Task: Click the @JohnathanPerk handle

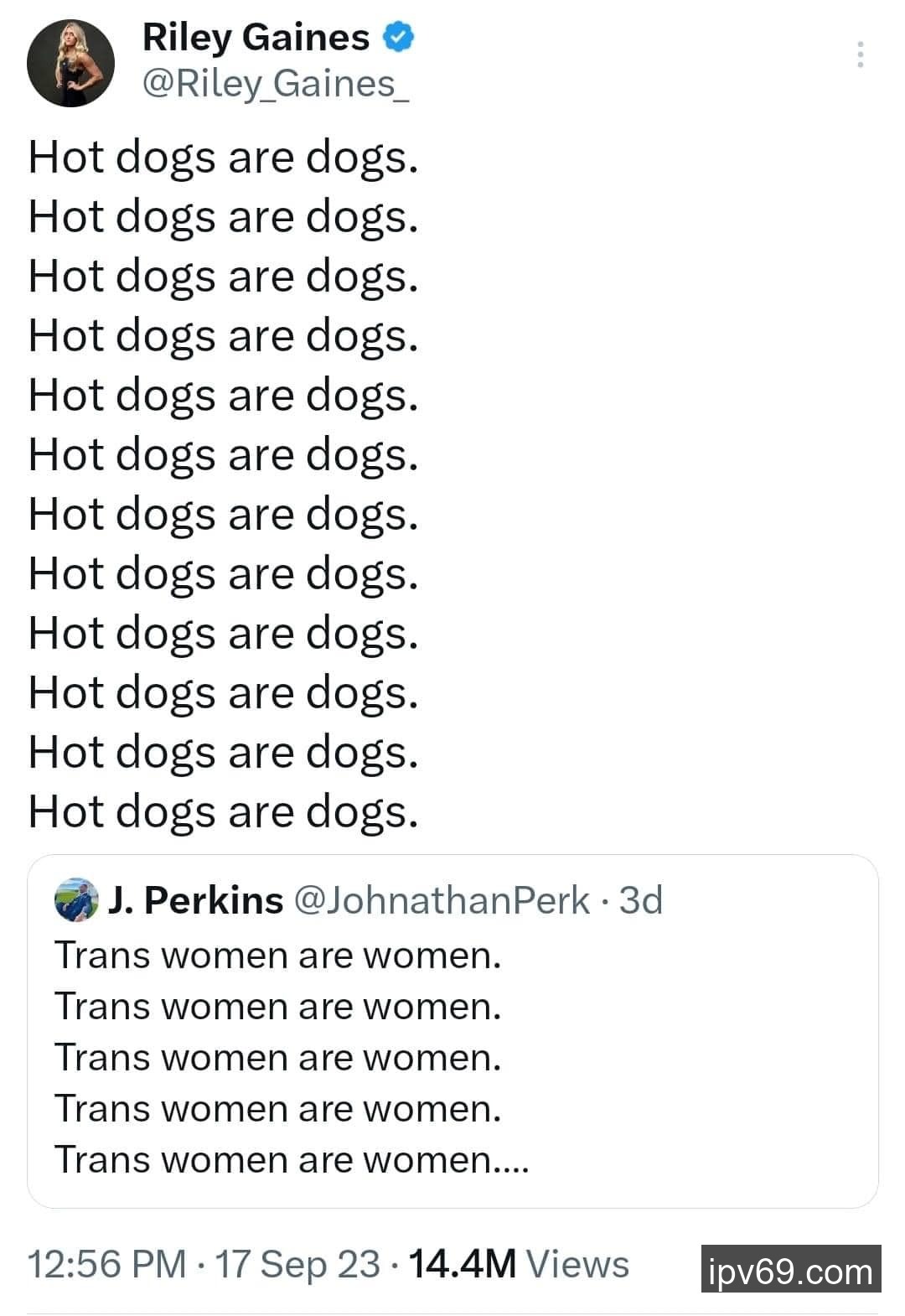Action: click(442, 900)
